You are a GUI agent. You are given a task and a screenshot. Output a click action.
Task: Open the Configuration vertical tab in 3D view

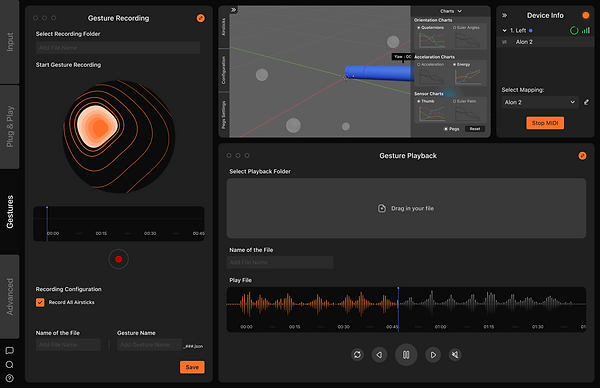point(224,70)
